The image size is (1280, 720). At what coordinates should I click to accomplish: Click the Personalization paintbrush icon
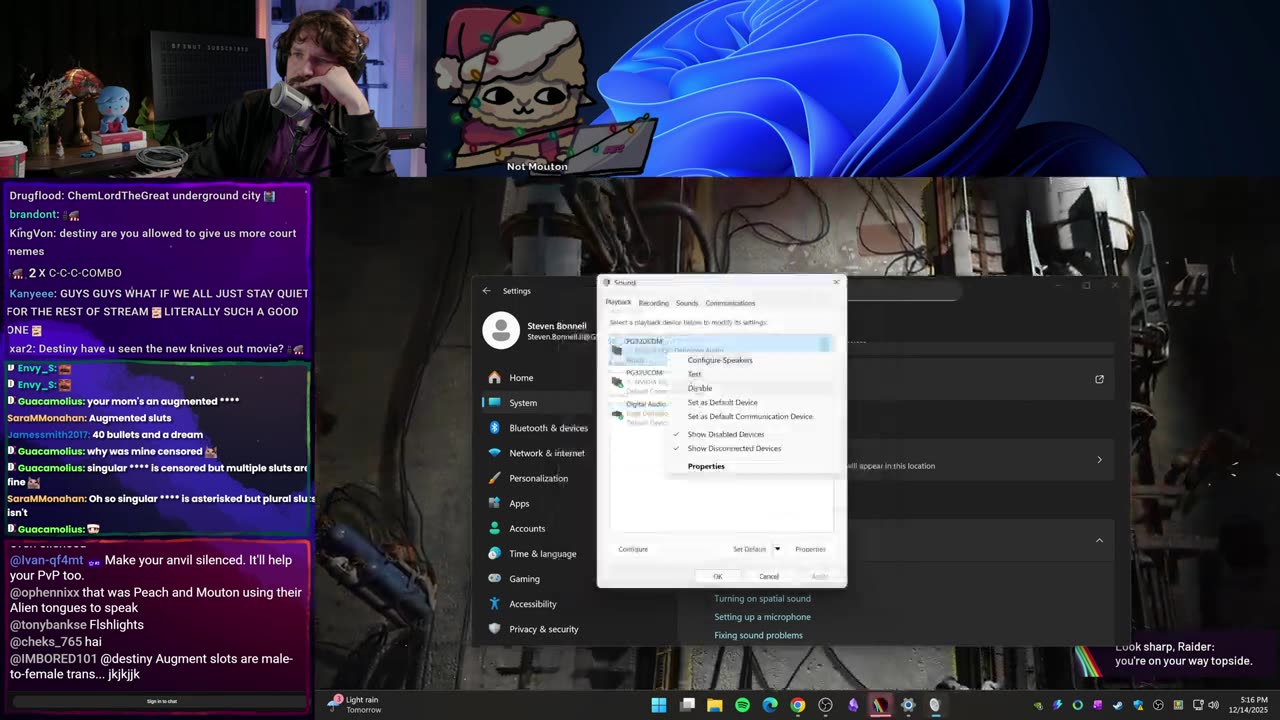click(x=494, y=478)
